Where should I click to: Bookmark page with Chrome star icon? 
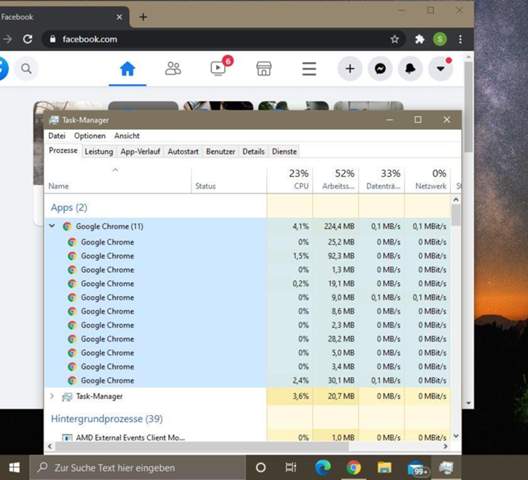click(x=395, y=39)
